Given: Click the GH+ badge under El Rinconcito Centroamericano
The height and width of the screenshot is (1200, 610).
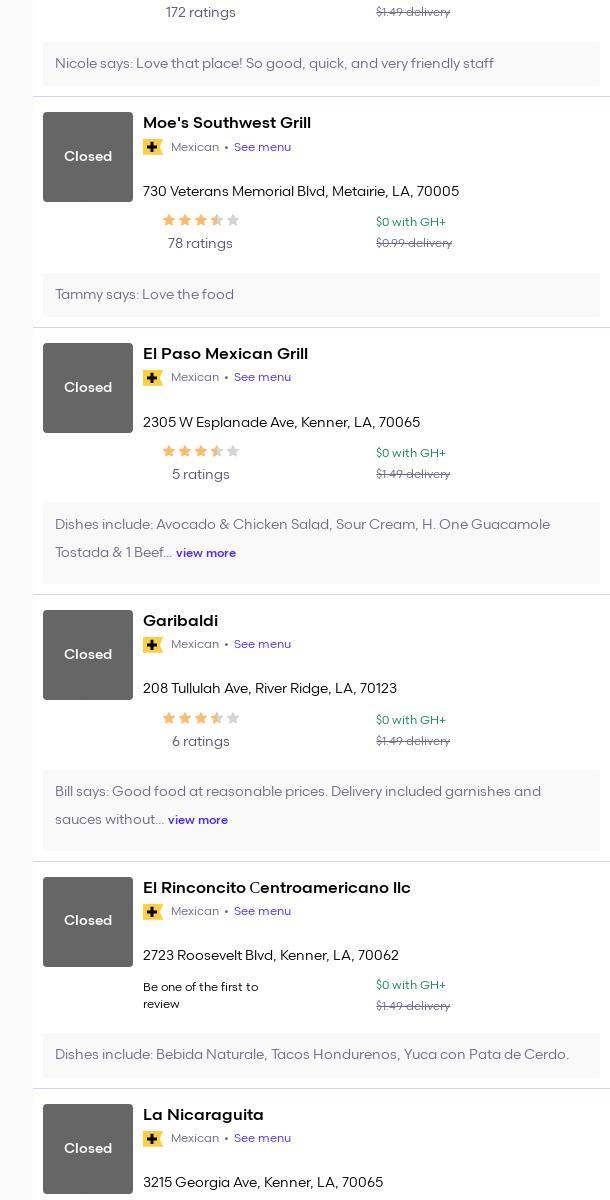Looking at the screenshot, I should point(153,912).
